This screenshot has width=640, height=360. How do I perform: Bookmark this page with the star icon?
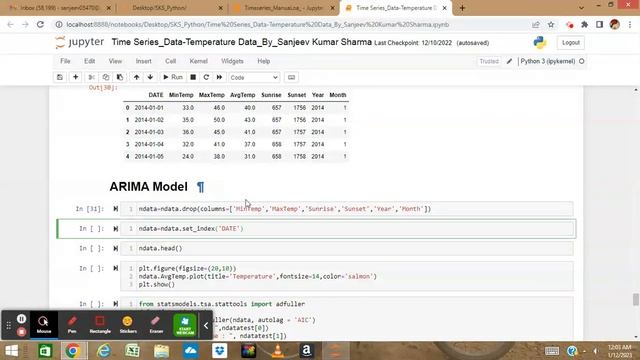pyautogui.click(x=551, y=24)
